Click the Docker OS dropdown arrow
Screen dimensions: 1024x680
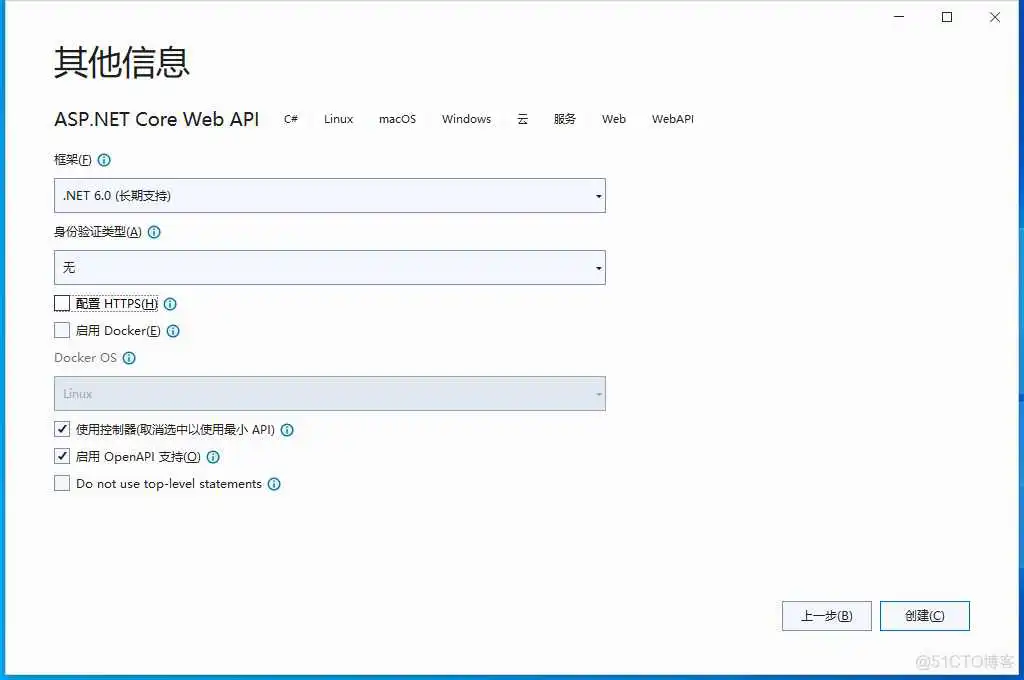click(598, 393)
